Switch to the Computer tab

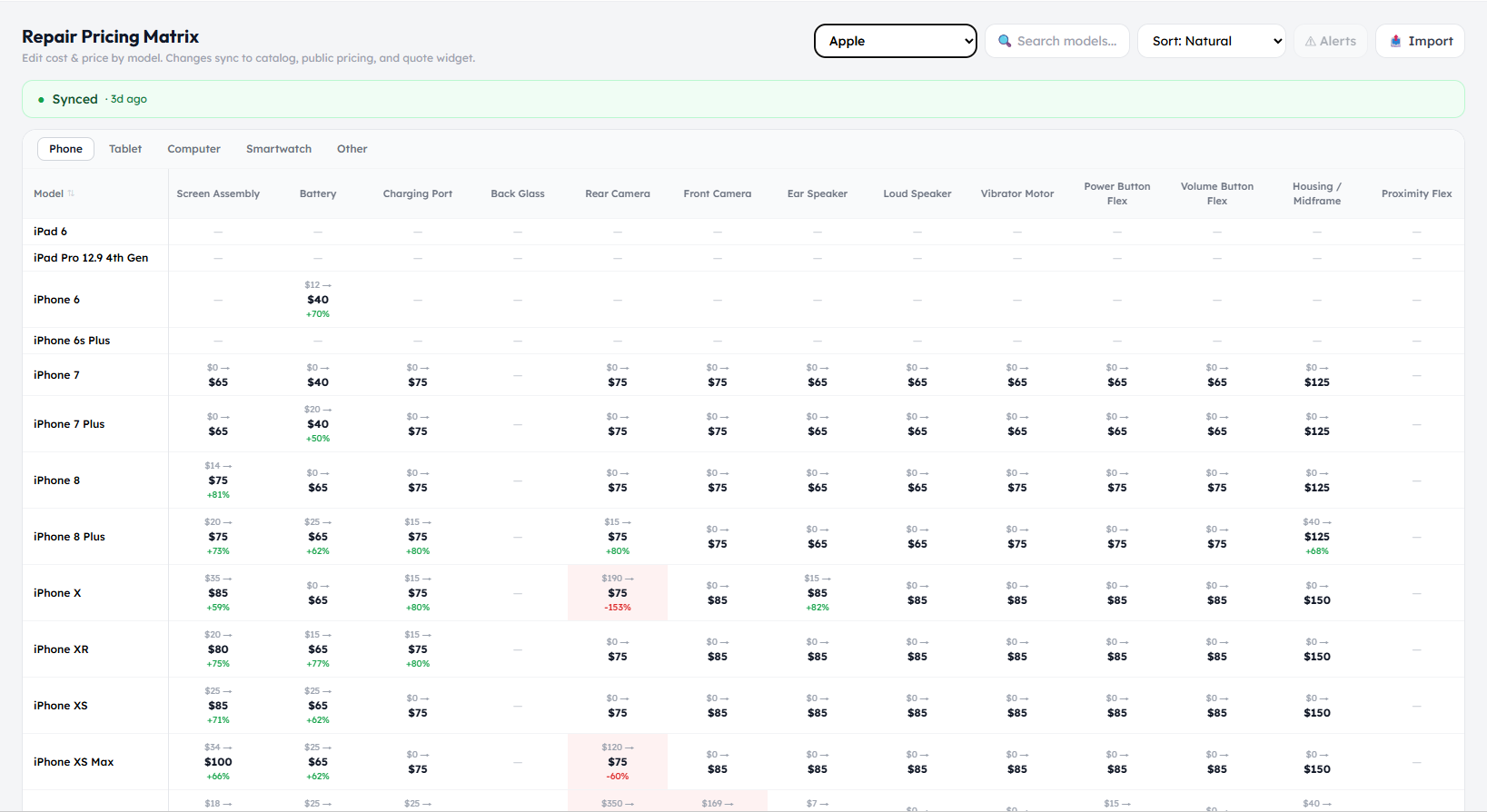(193, 149)
